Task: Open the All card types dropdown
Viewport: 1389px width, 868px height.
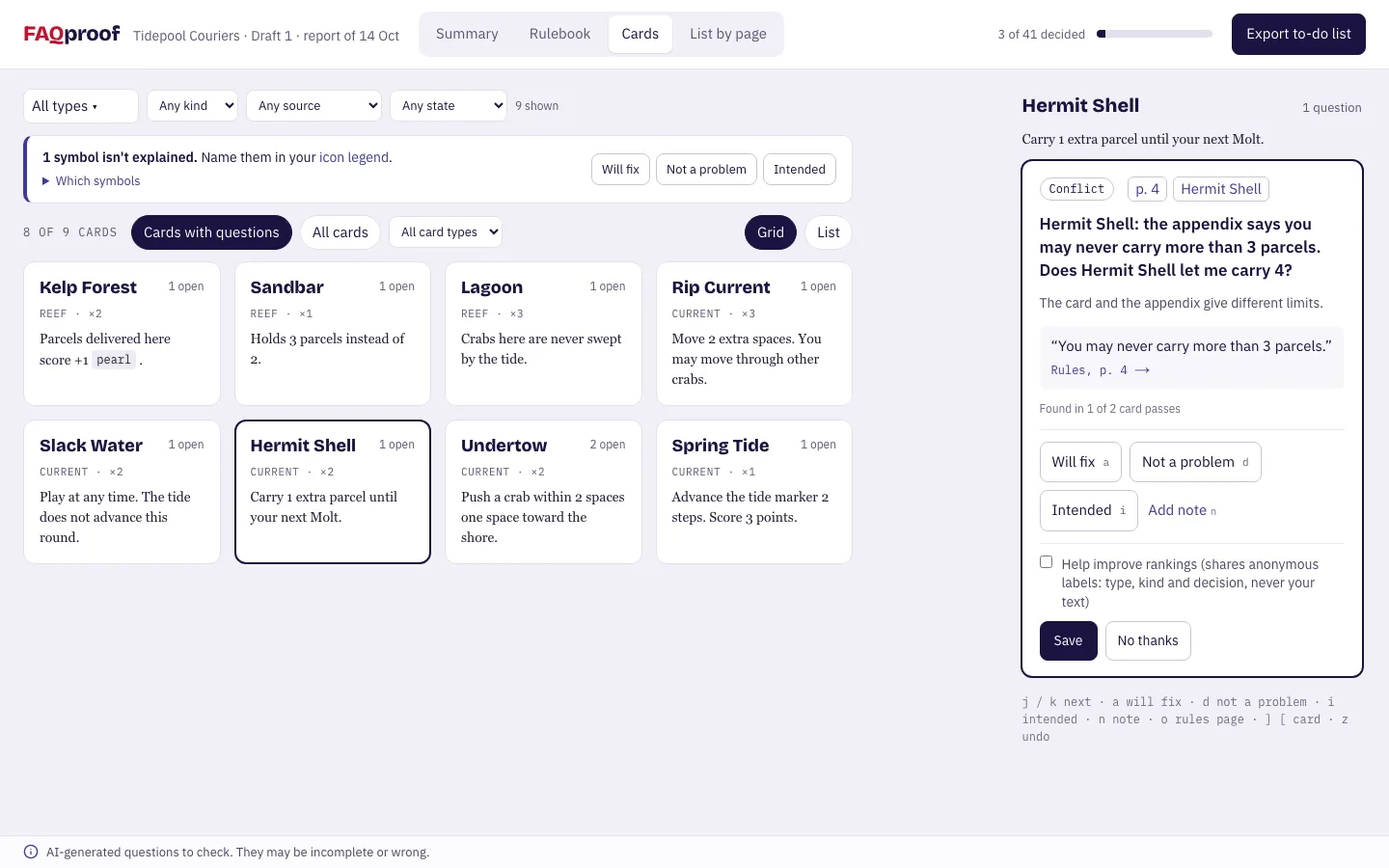Action: pos(446,232)
